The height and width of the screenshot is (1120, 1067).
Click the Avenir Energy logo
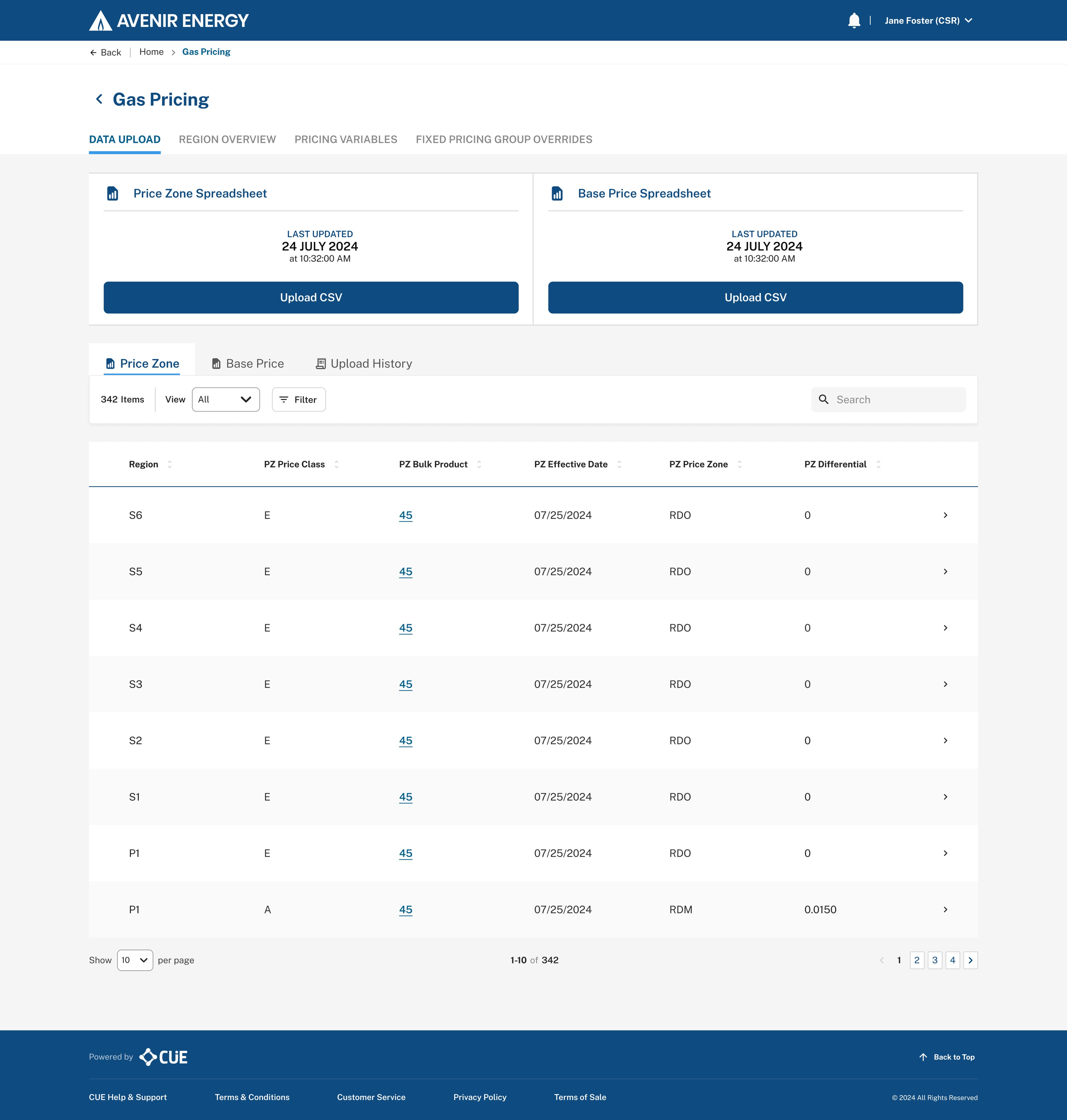tap(169, 21)
